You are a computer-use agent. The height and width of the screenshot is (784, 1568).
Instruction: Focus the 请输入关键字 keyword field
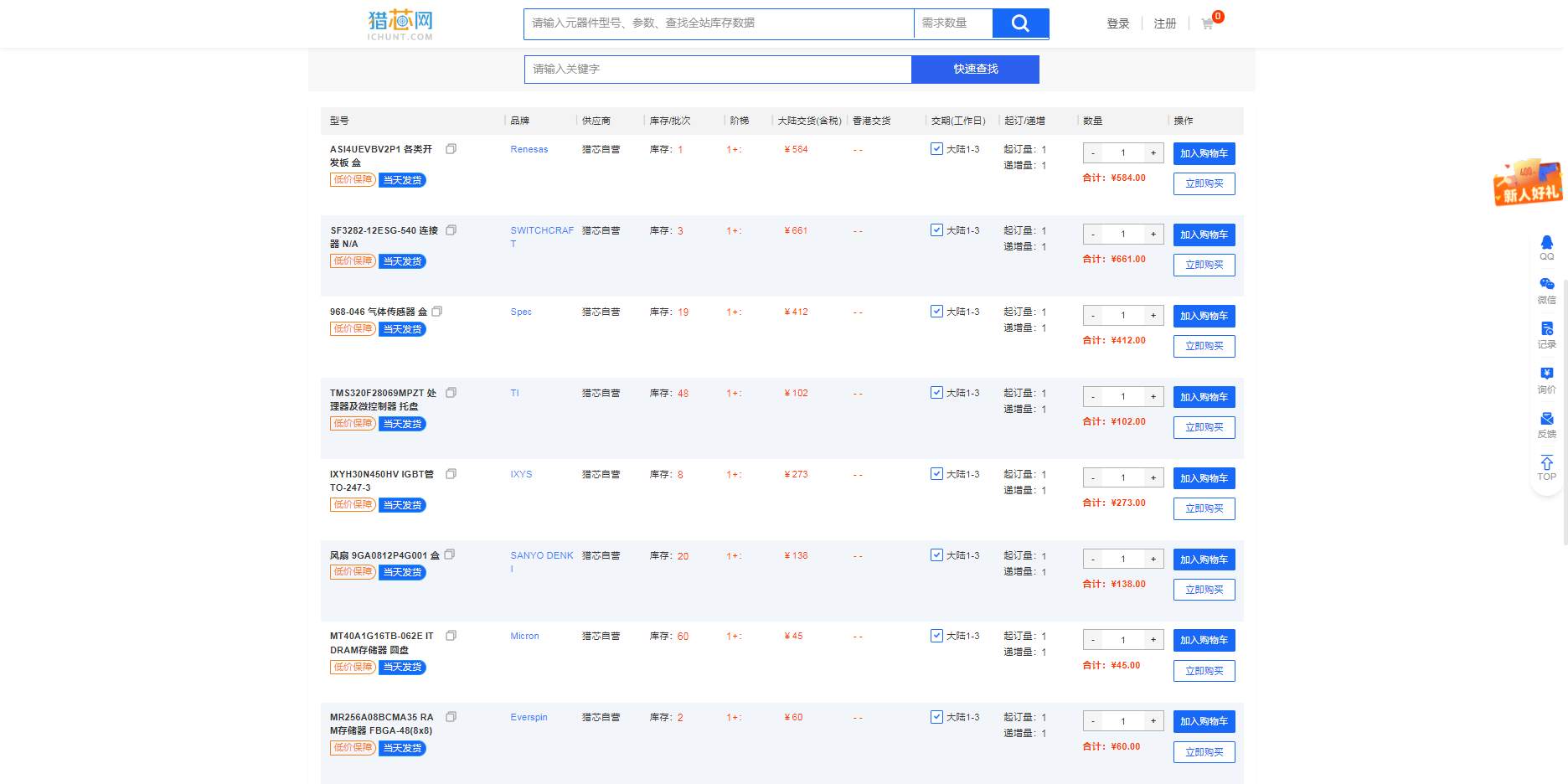coord(718,70)
